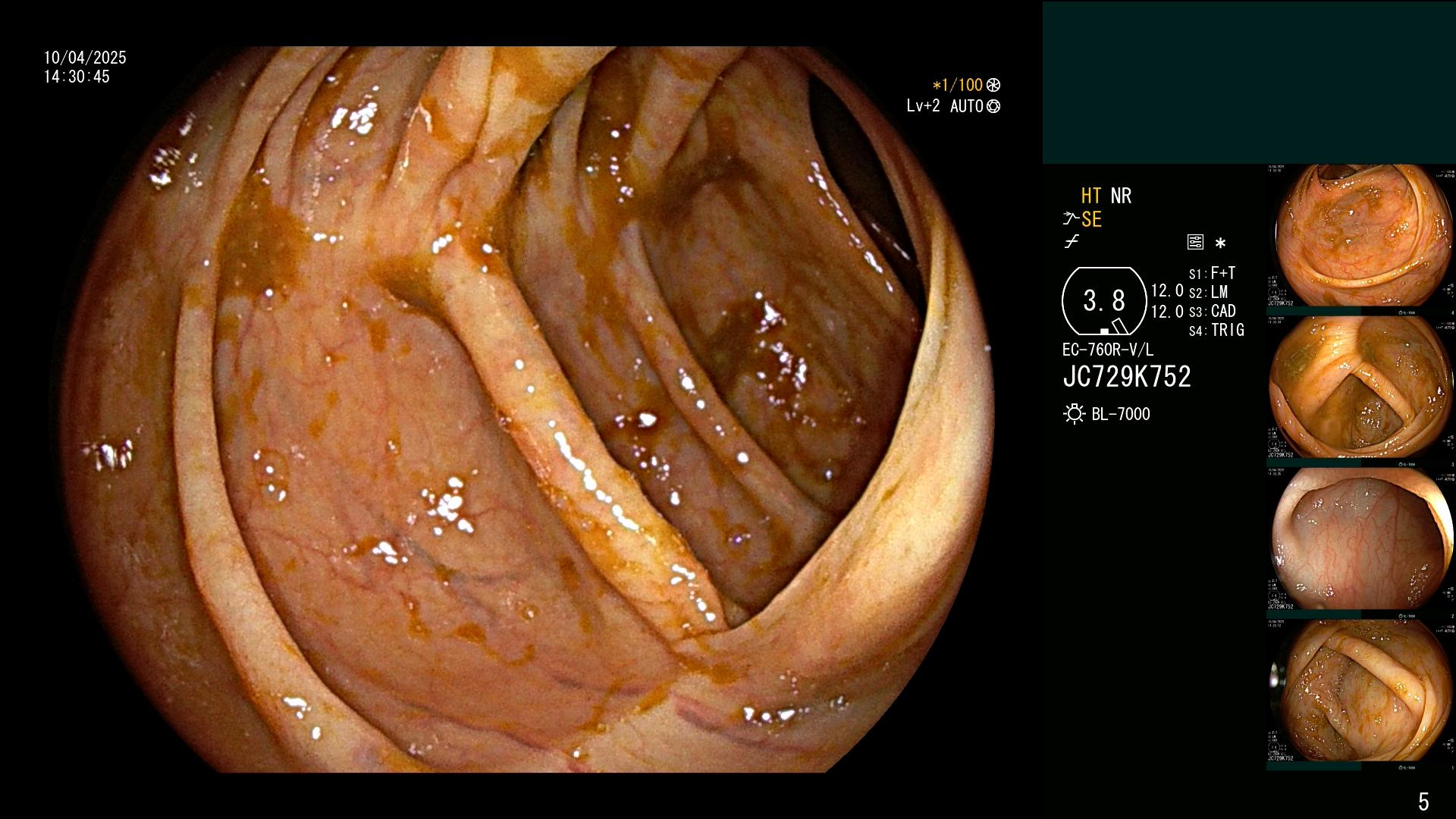Click the lower 12.0 value beside S3
The image size is (1456, 819).
[x=1167, y=312]
